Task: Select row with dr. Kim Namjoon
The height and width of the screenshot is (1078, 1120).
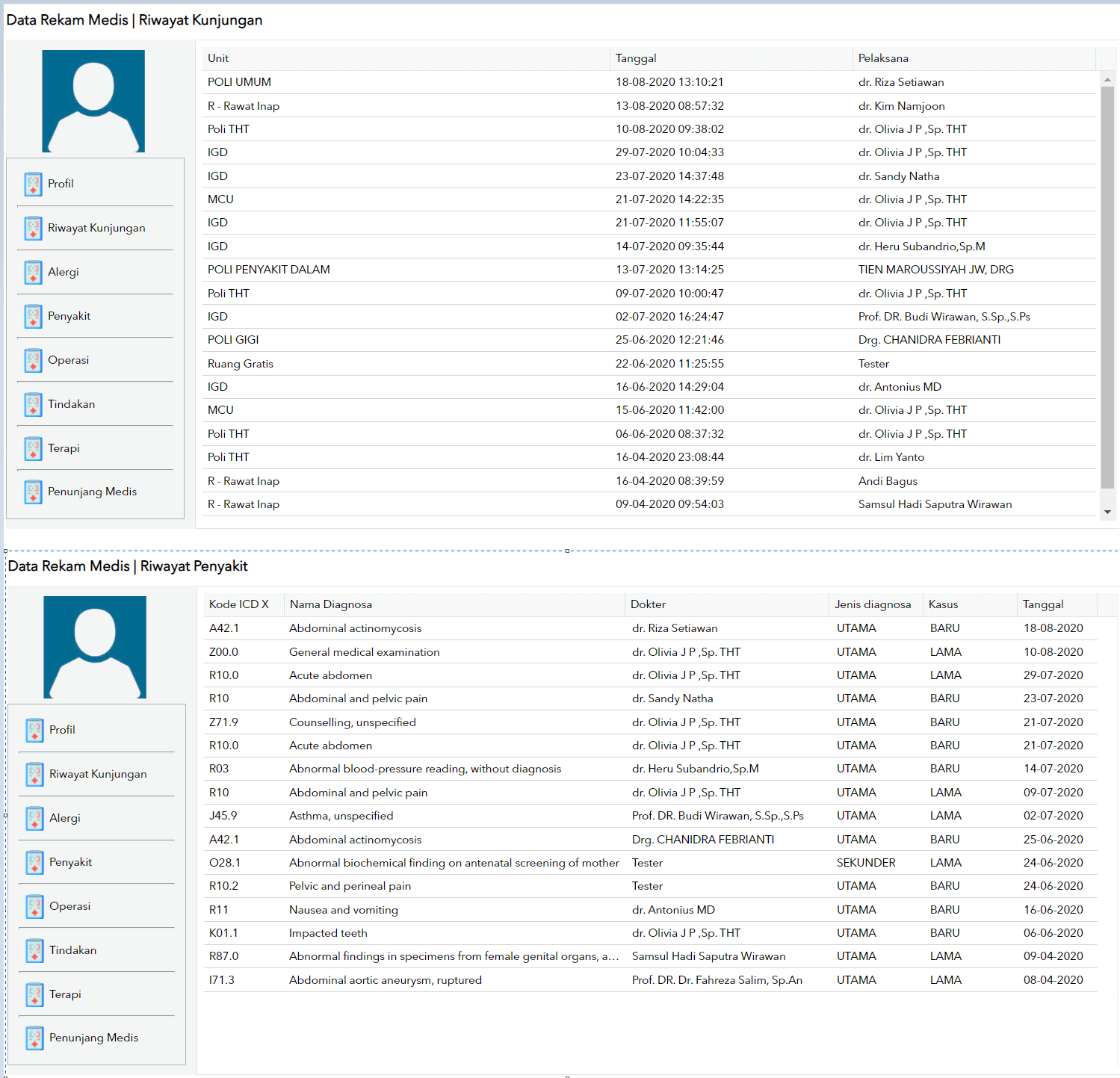Action: point(649,106)
